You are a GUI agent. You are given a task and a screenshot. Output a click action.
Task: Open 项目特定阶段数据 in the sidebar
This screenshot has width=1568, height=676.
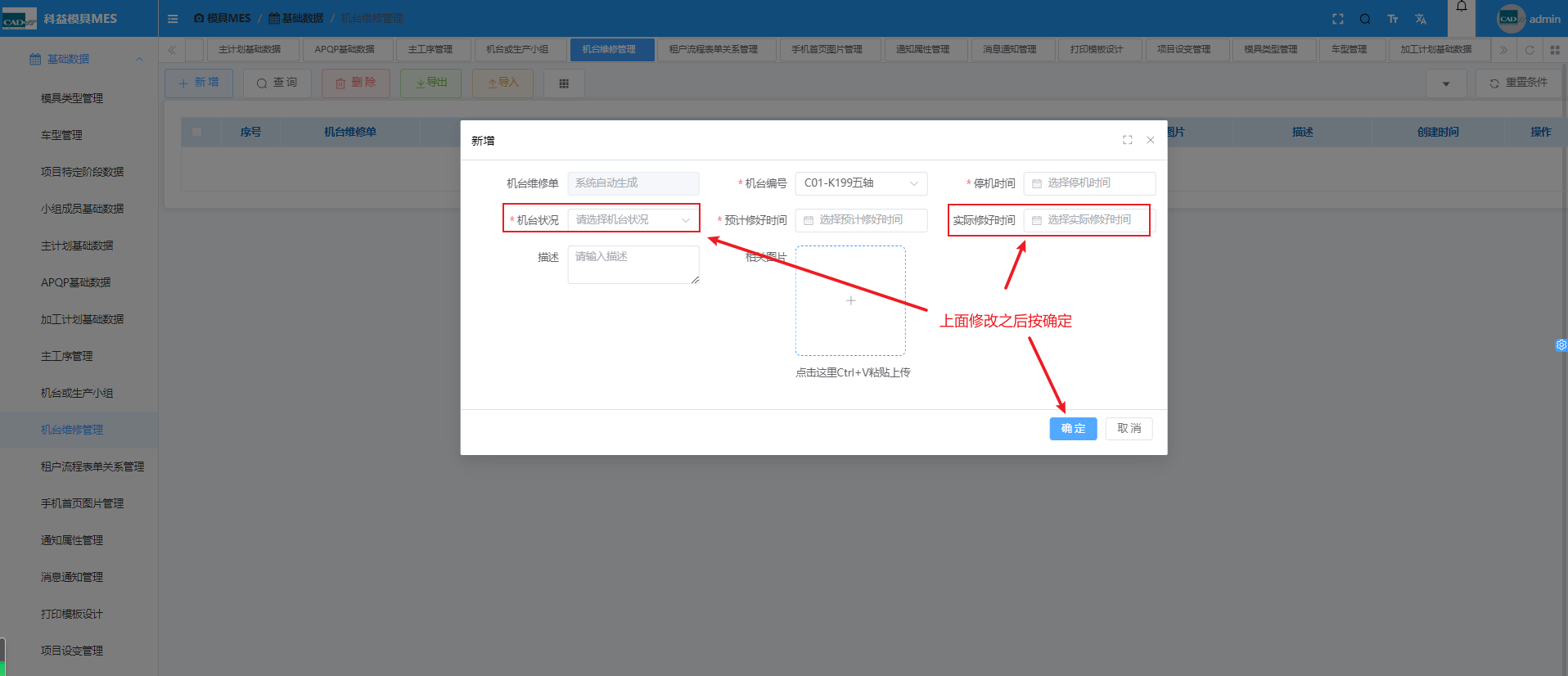(79, 172)
